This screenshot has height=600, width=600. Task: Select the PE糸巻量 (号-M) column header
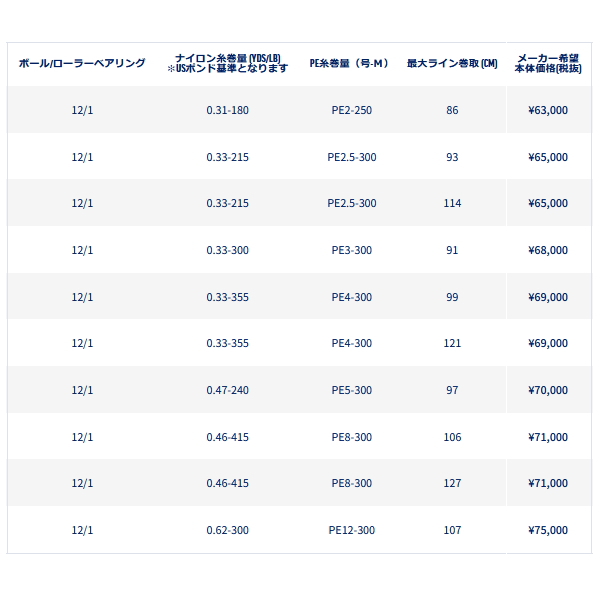tap(352, 63)
